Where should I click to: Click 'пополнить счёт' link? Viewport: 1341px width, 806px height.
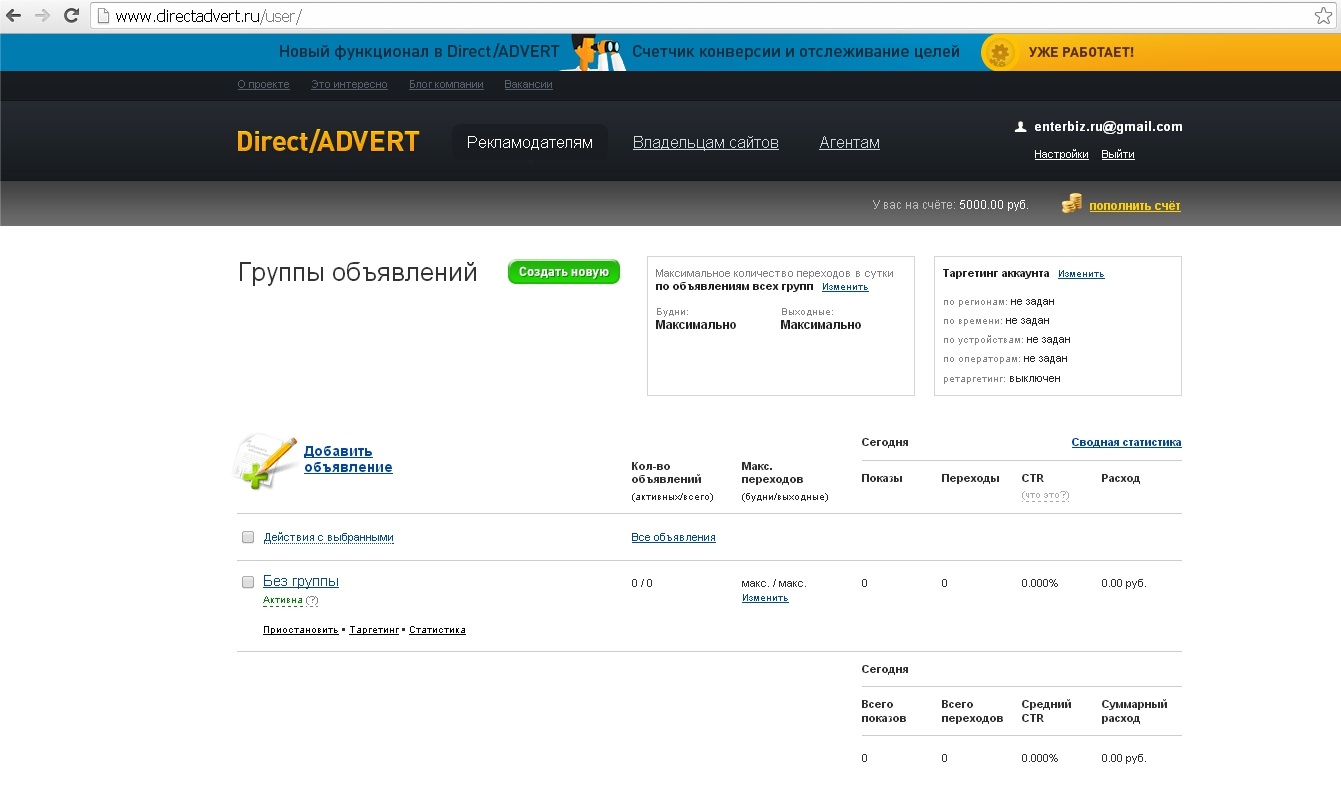pos(1135,206)
